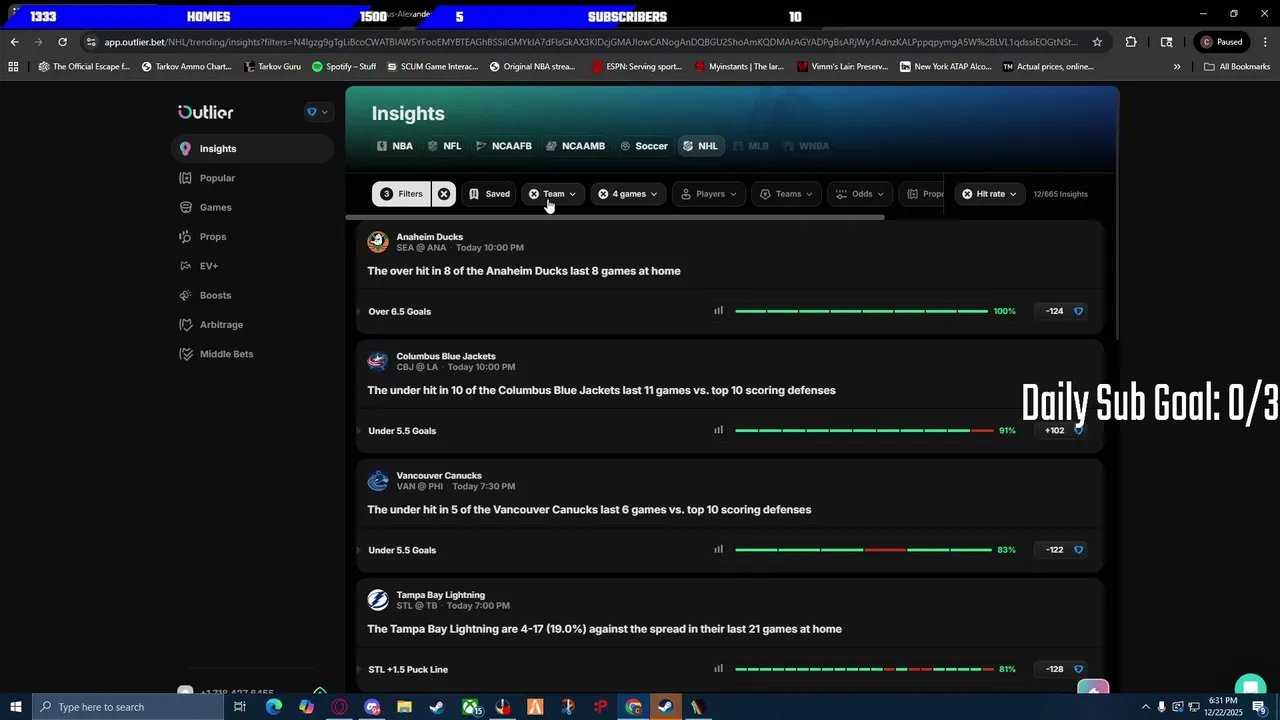Click the Anaheim Ducks team logo
Screen dimensions: 1280x720
[x=378, y=242]
